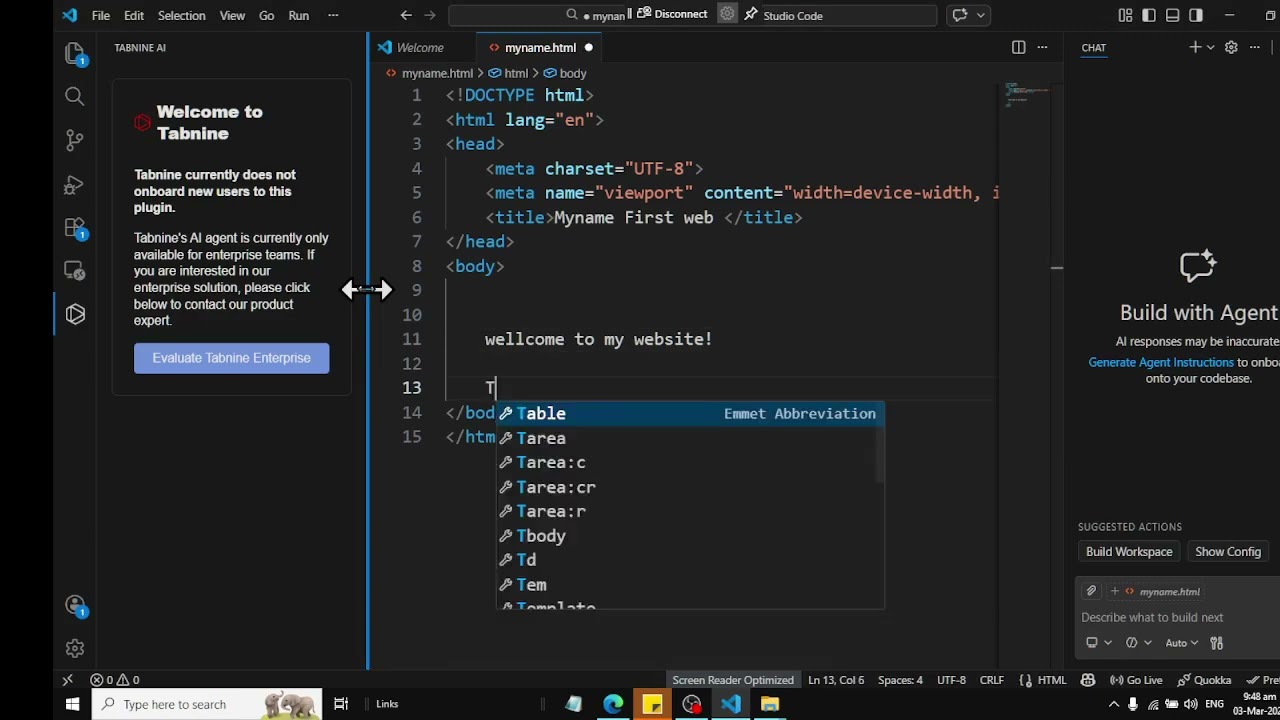Open the chat mode picker dropdown
The image size is (1280, 720).
1138,643
